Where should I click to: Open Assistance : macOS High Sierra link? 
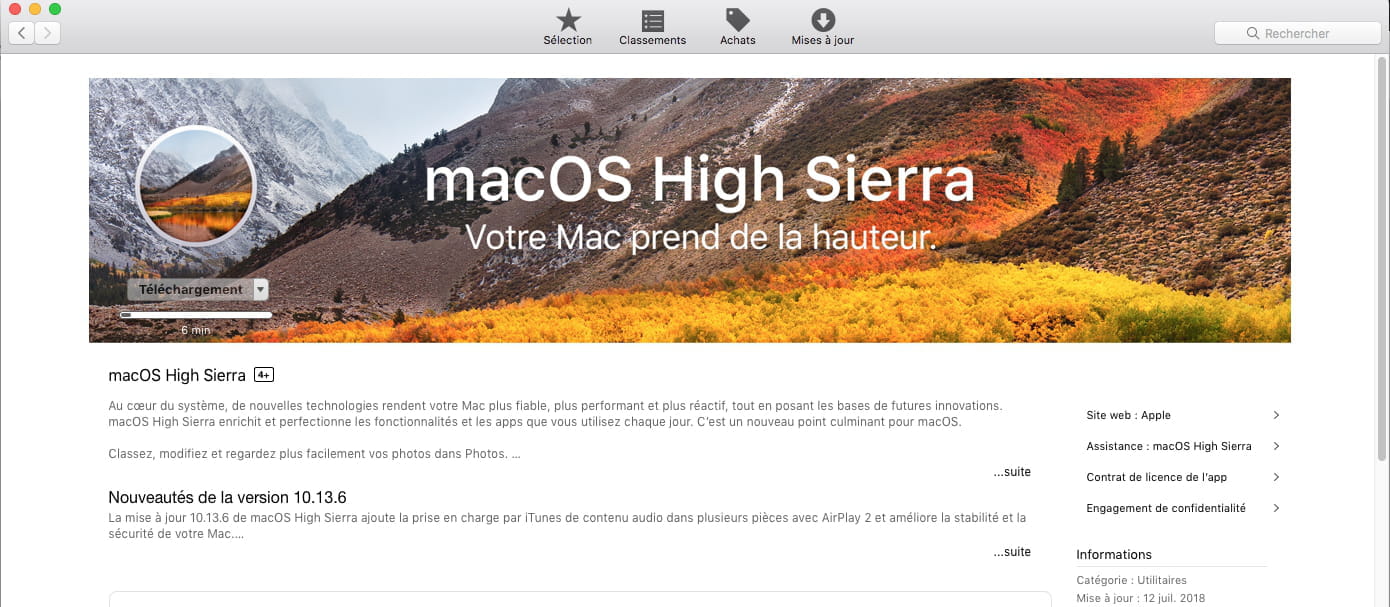(1169, 446)
